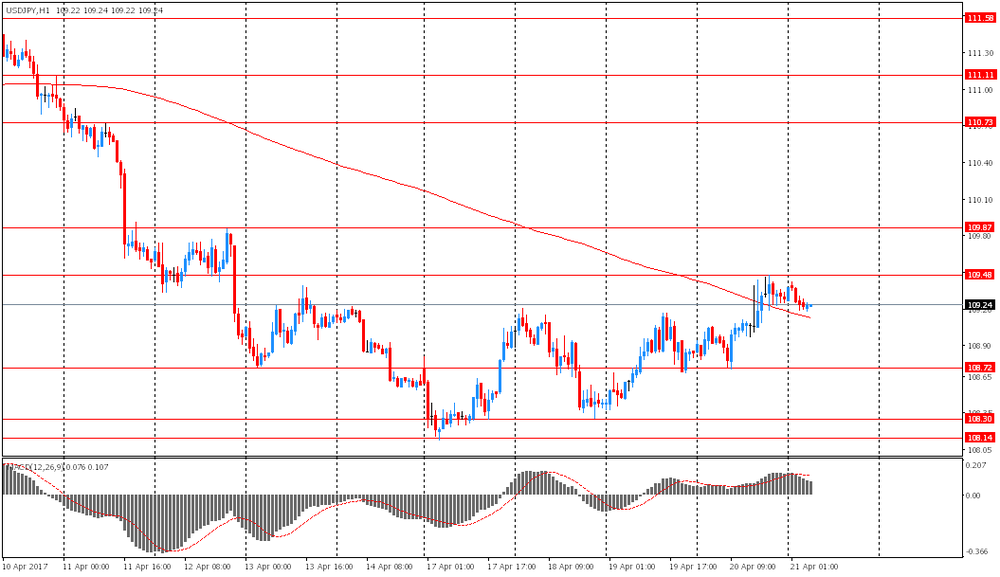Click the 13 Apr 16:00 time label
1000x577 pixels.
[328, 566]
